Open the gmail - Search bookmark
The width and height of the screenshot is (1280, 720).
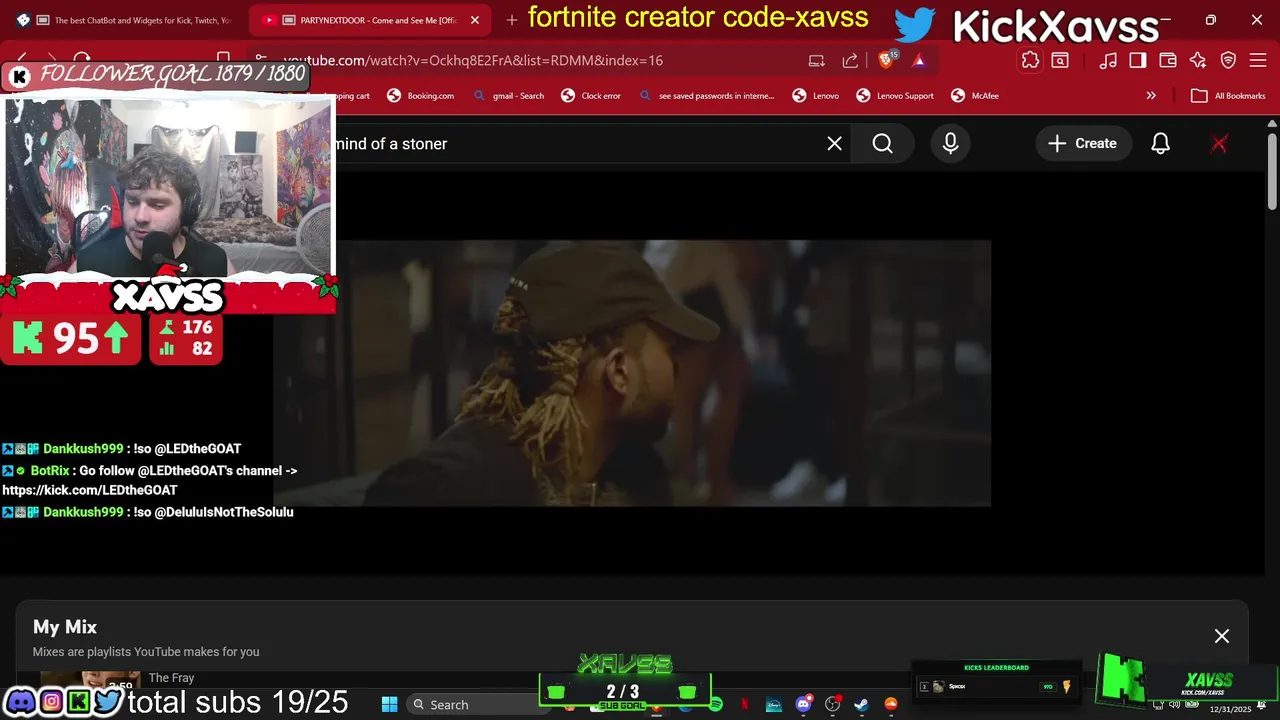[x=508, y=96]
